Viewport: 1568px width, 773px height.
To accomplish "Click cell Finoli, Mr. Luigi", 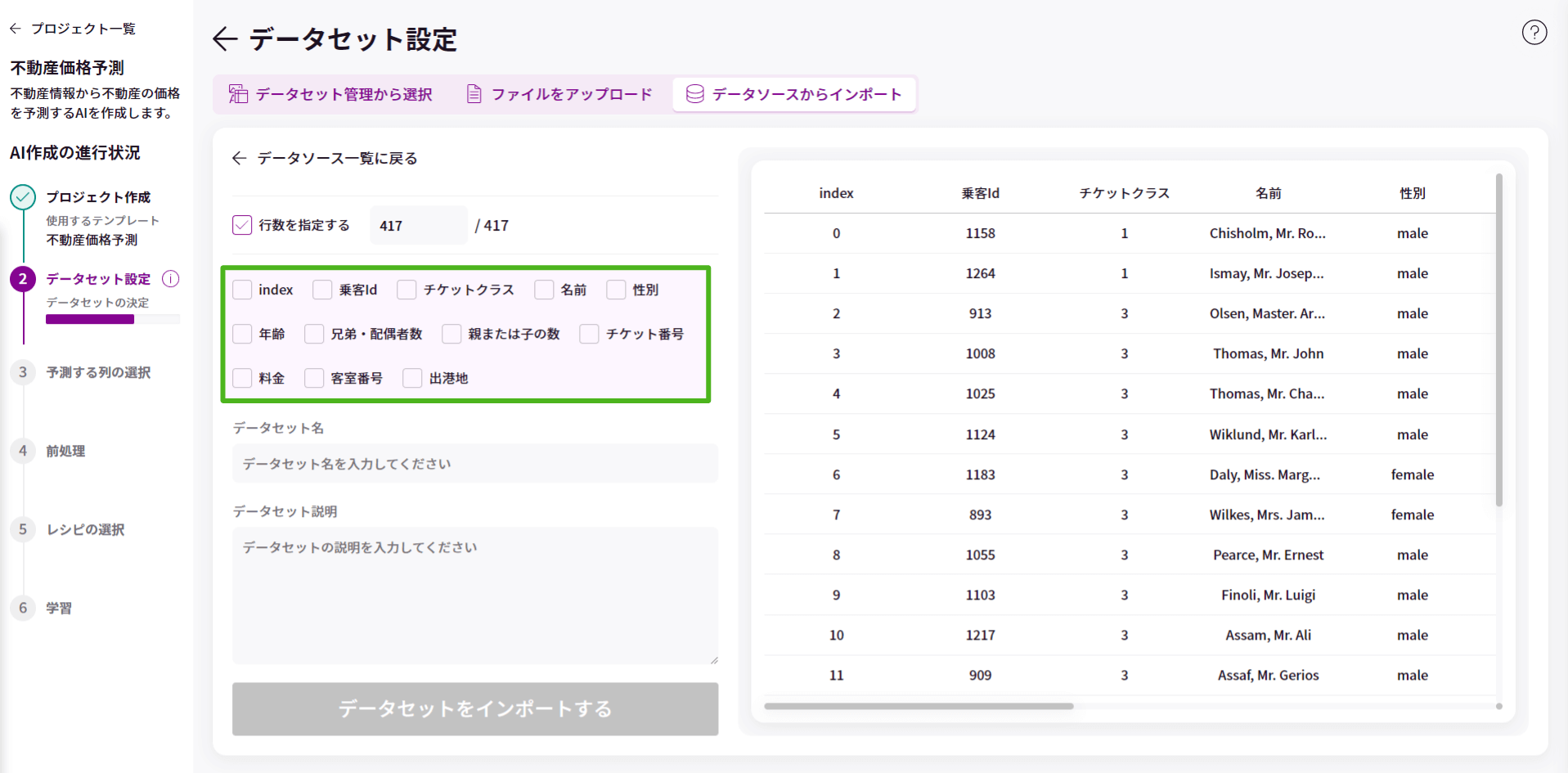I will (x=1268, y=595).
